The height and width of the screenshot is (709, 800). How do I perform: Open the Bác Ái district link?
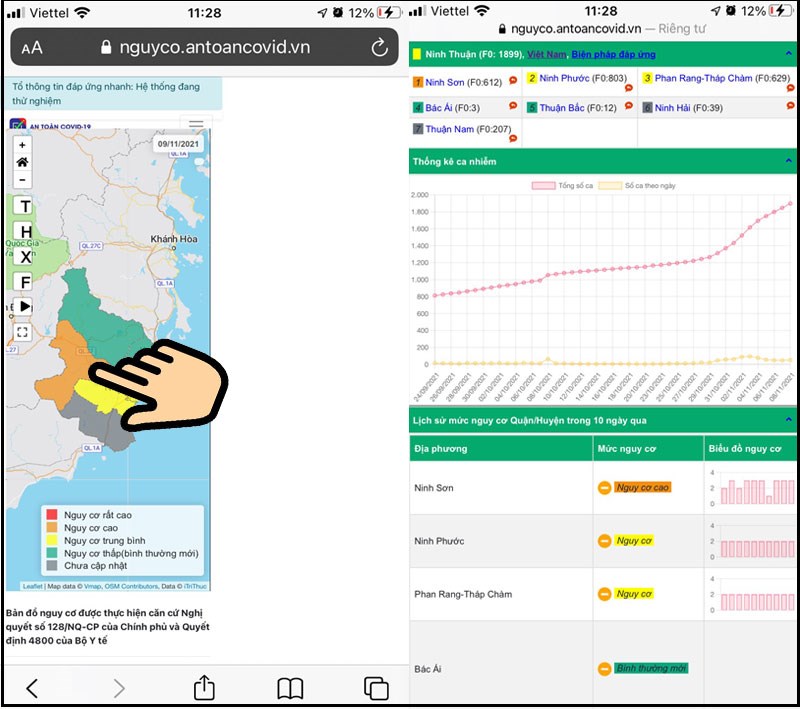[439, 108]
